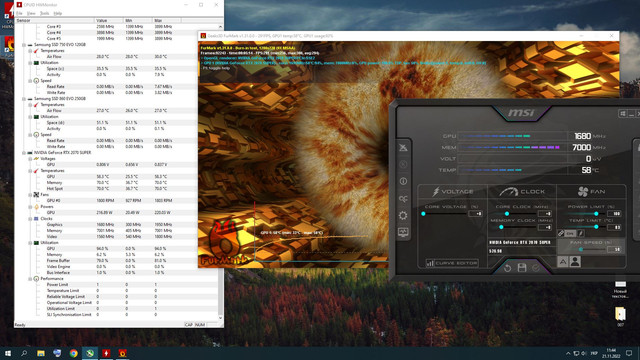Viewport: 640px width, 360px height.
Task: Open the Afterburner information (i) panel
Action: click(x=403, y=181)
